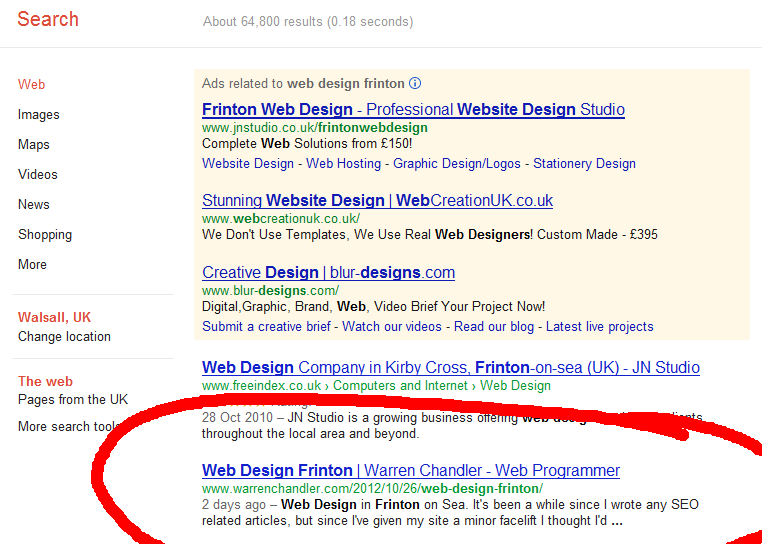Select Pages from the UK filter
This screenshot has height=544, width=762.
73,400
